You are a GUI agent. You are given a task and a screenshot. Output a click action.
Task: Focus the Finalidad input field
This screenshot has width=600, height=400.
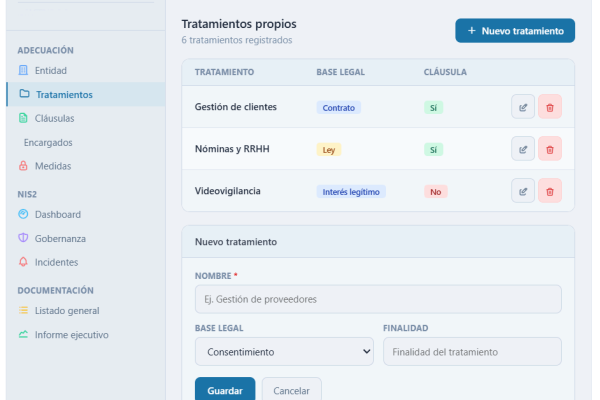(x=472, y=351)
